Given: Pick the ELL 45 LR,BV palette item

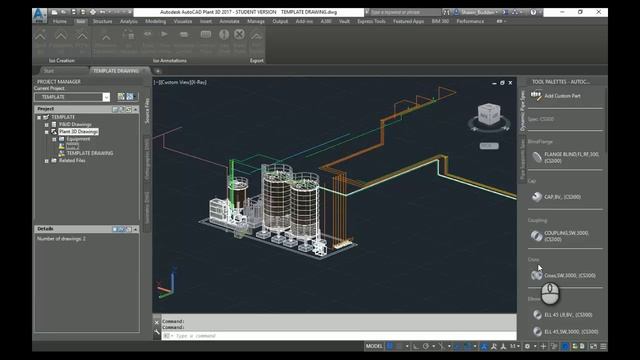Looking at the screenshot, I should pyautogui.click(x=562, y=315).
